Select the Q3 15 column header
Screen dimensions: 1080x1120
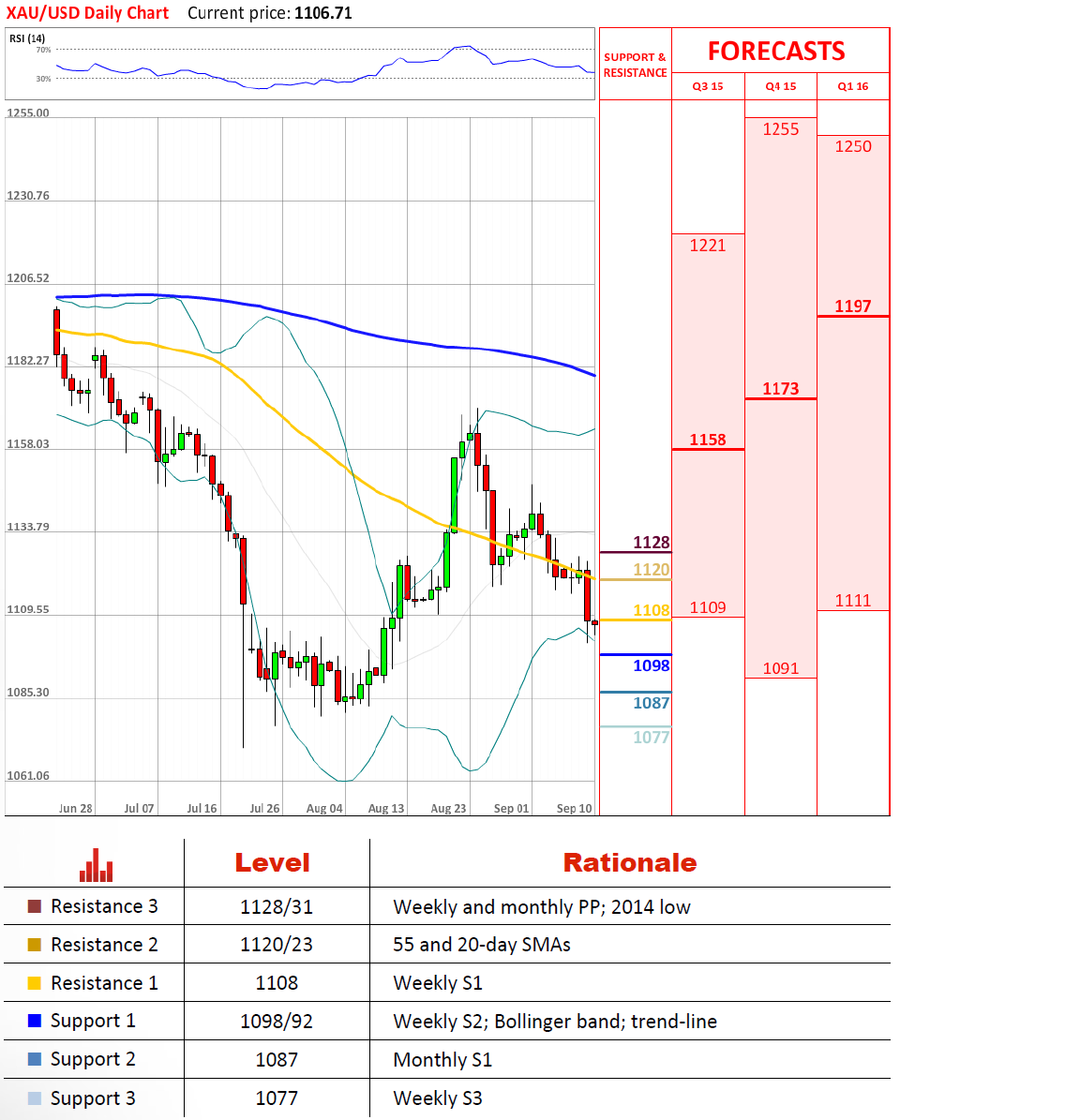click(708, 86)
